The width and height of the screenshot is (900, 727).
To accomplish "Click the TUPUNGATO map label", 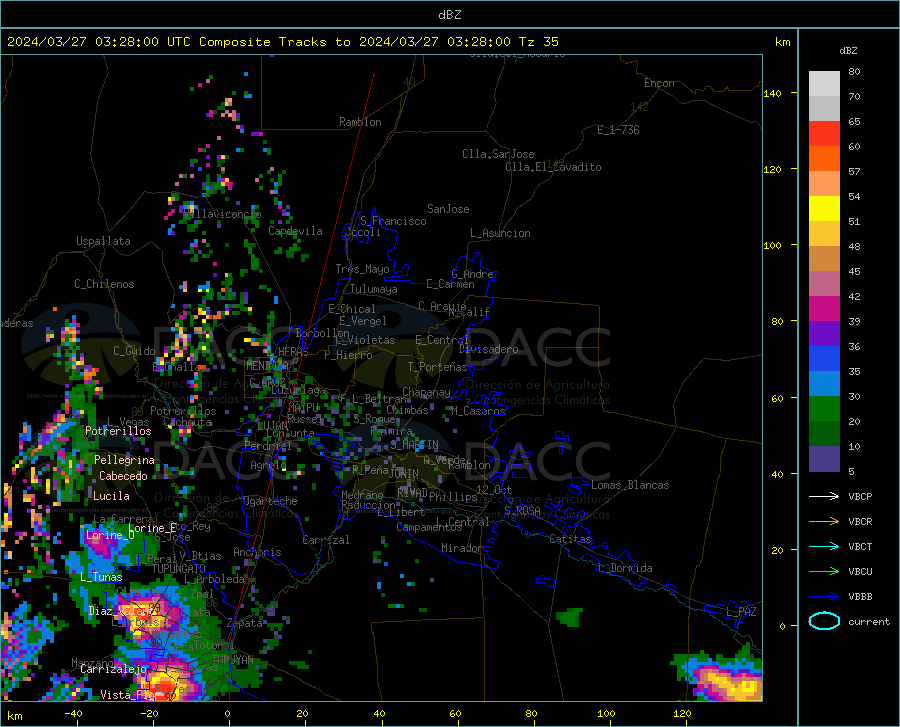I will [179, 569].
